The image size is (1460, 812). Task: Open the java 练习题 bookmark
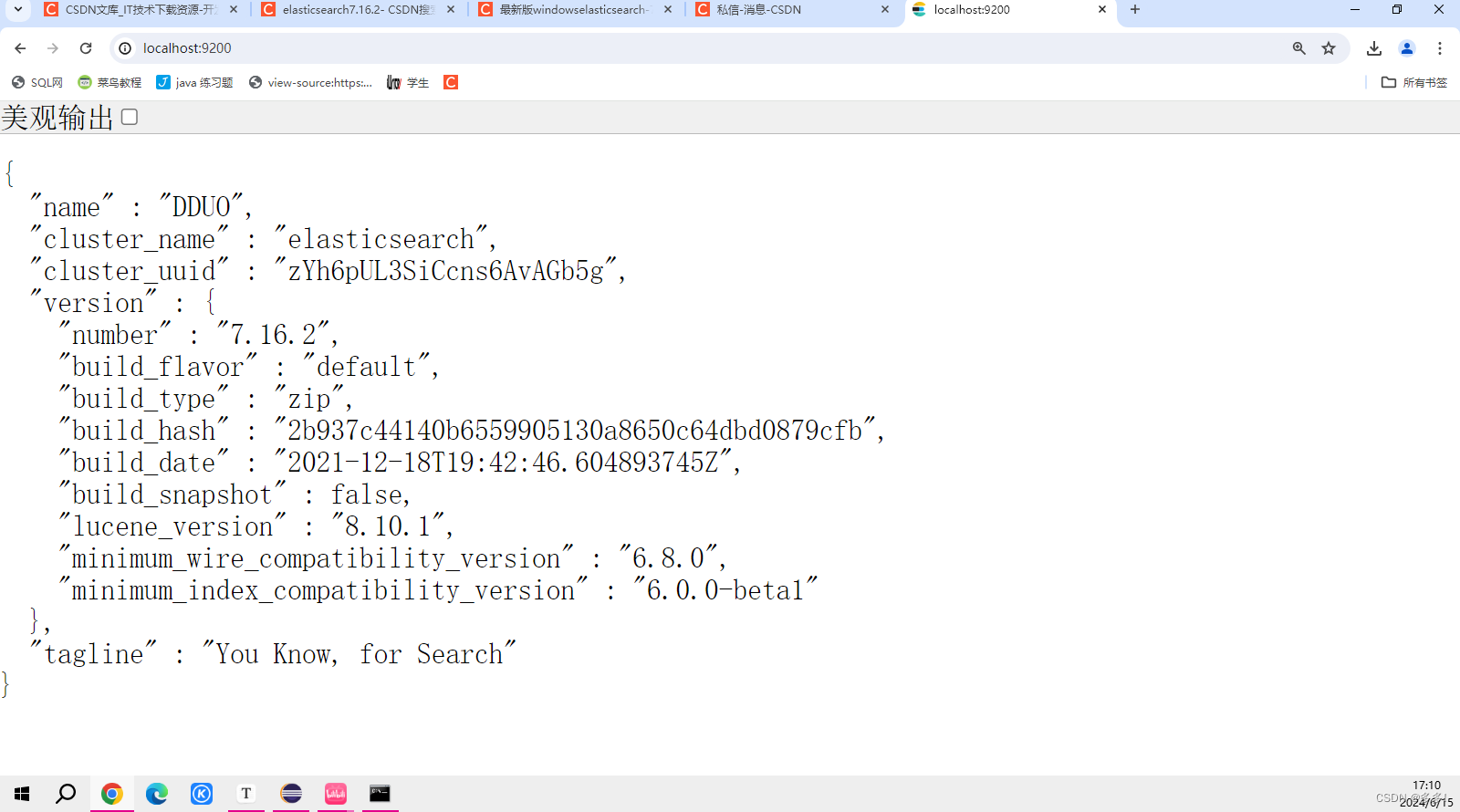(194, 82)
